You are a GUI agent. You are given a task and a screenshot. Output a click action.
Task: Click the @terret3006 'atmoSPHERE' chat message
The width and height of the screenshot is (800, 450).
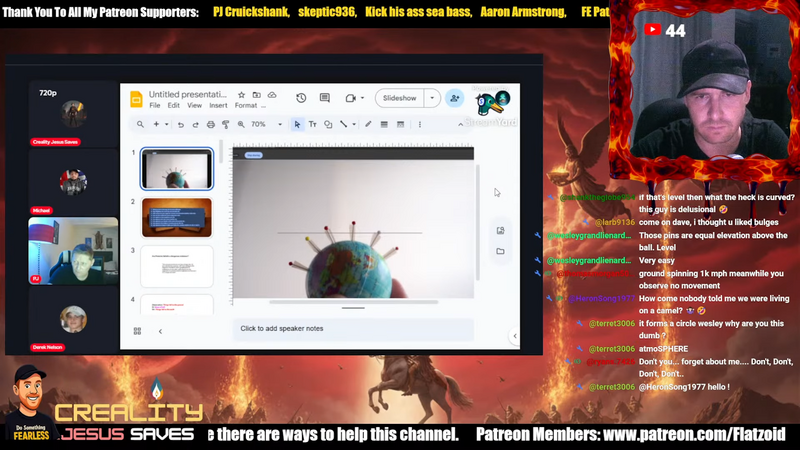click(663, 349)
